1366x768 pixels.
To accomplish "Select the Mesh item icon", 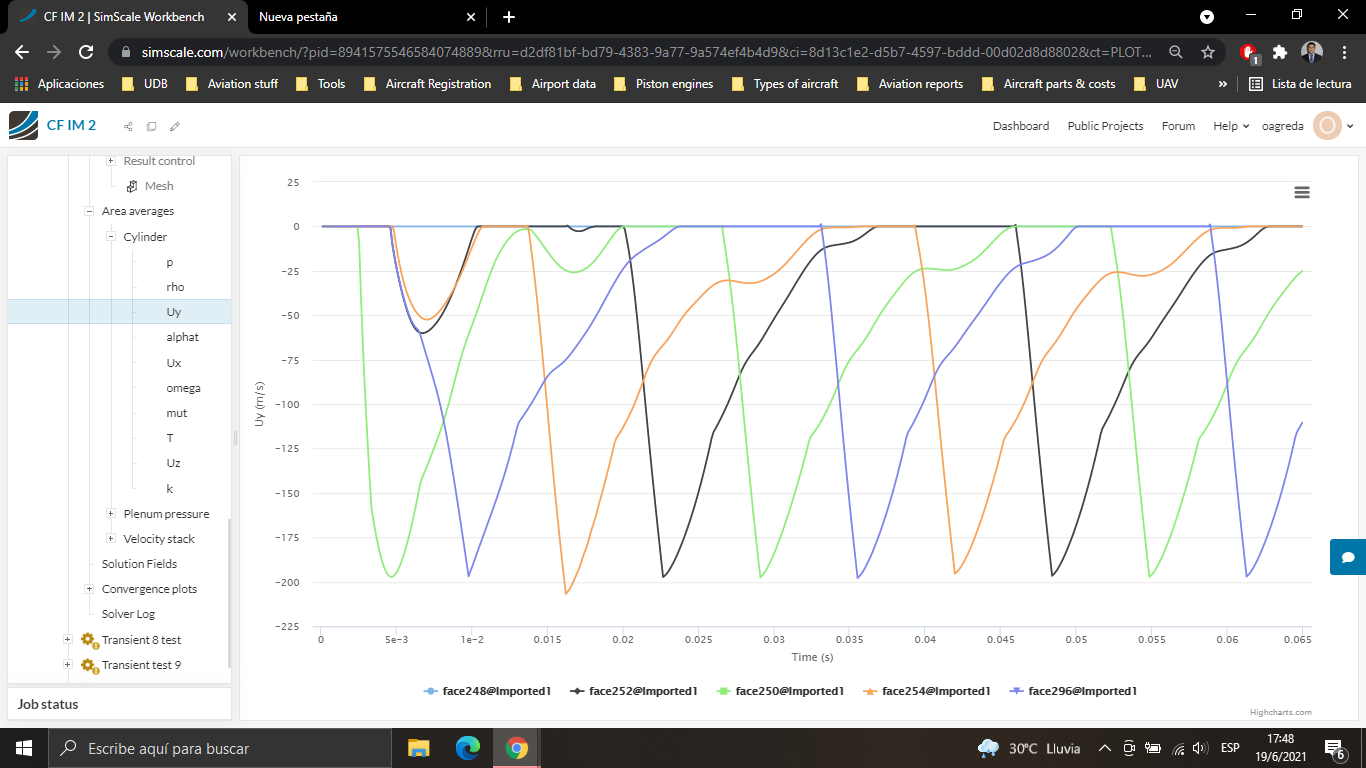I will 132,186.
